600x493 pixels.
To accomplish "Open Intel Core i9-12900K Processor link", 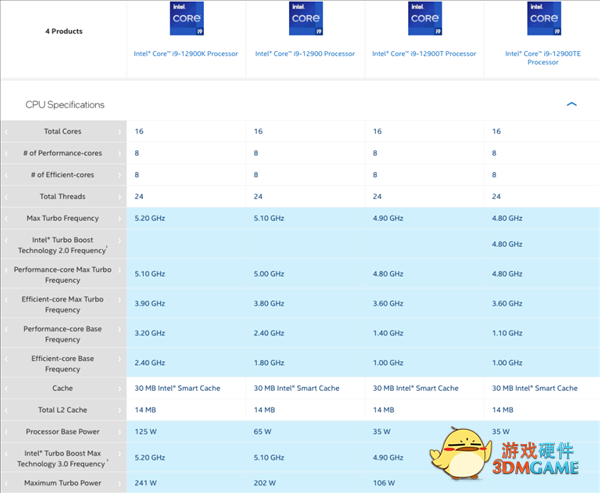I will pos(186,54).
